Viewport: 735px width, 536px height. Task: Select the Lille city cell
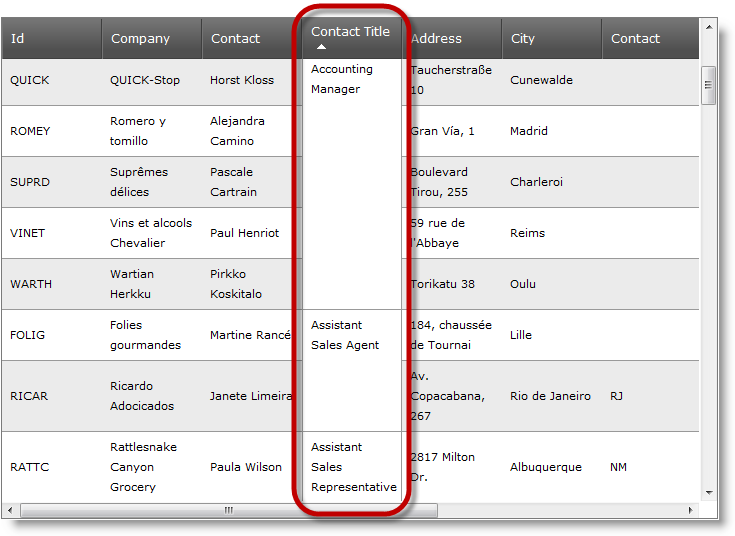pyautogui.click(x=552, y=335)
